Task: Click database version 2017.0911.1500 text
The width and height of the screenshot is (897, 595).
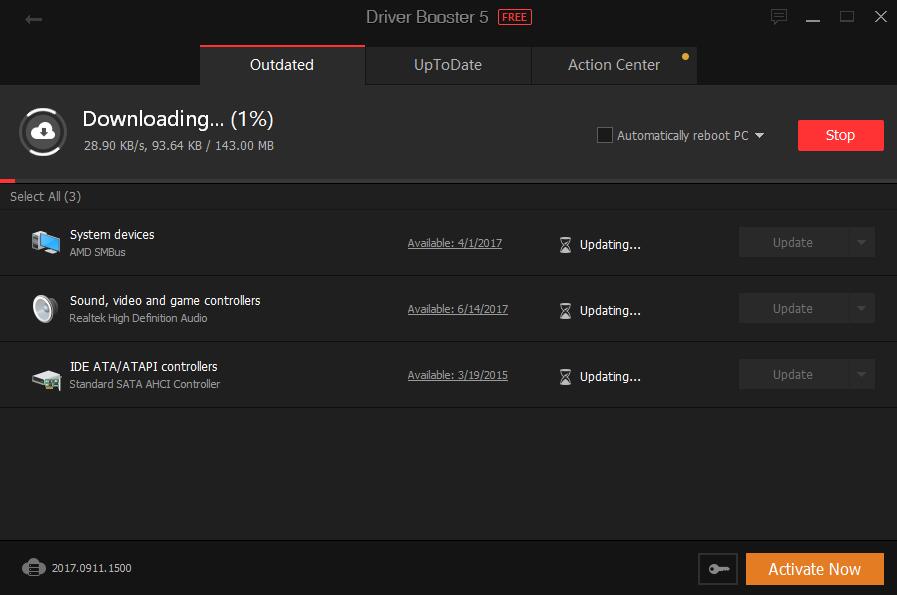Action: [92, 568]
